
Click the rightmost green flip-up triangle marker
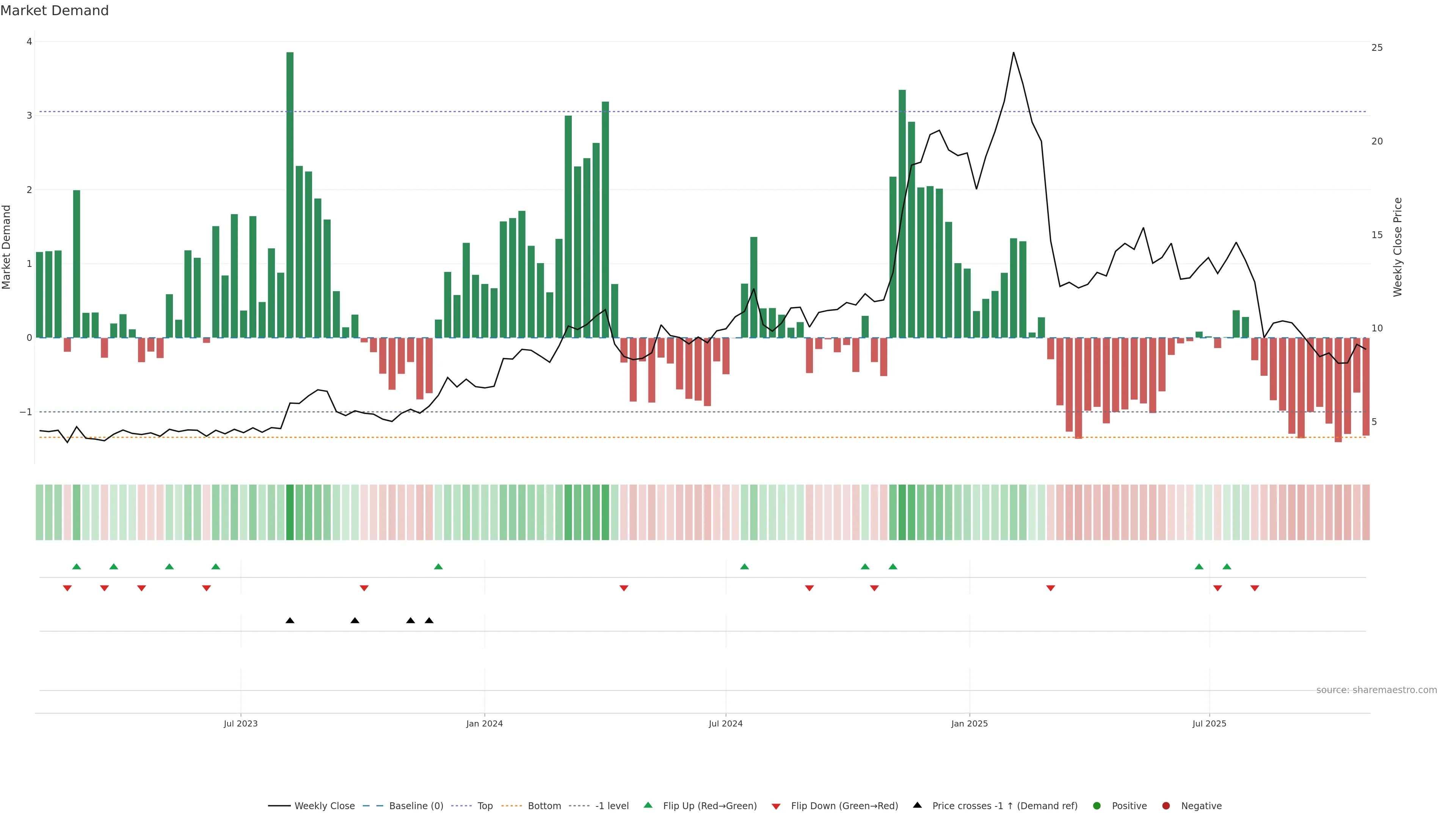point(1227,566)
